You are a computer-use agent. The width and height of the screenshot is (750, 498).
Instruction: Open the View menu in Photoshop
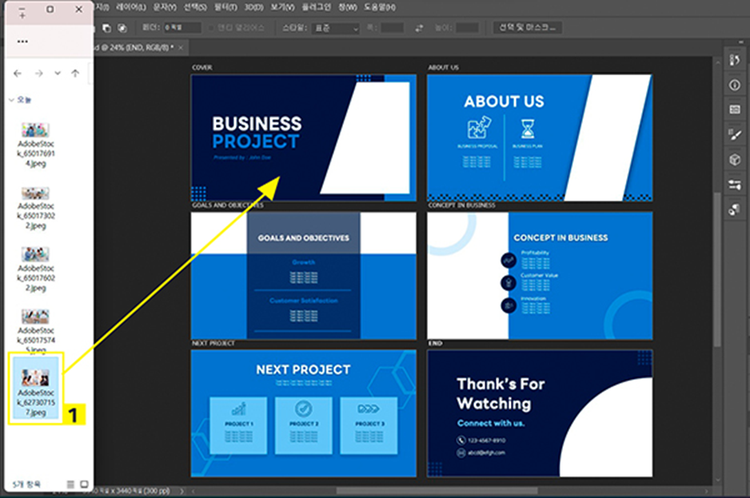coord(283,7)
